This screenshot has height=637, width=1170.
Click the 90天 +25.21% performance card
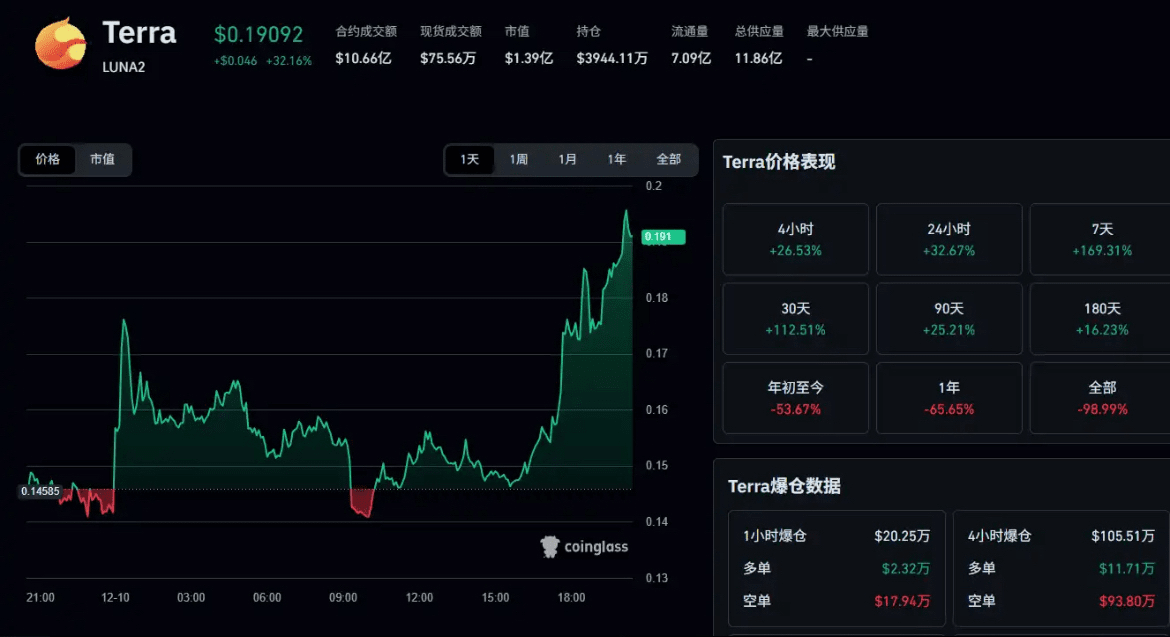[949, 318]
